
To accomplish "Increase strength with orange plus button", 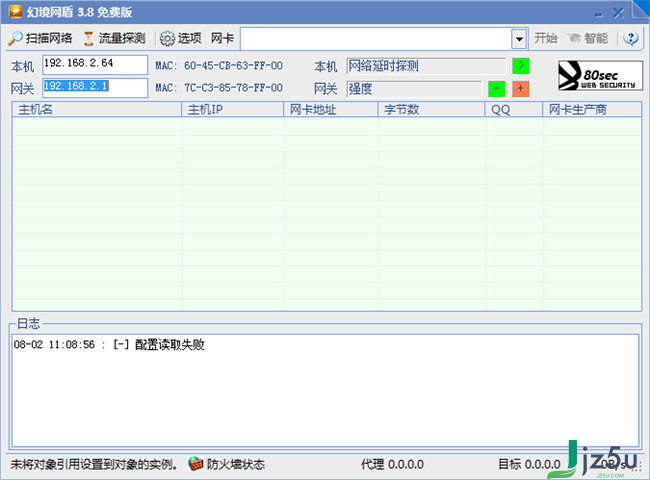I will 521,89.
